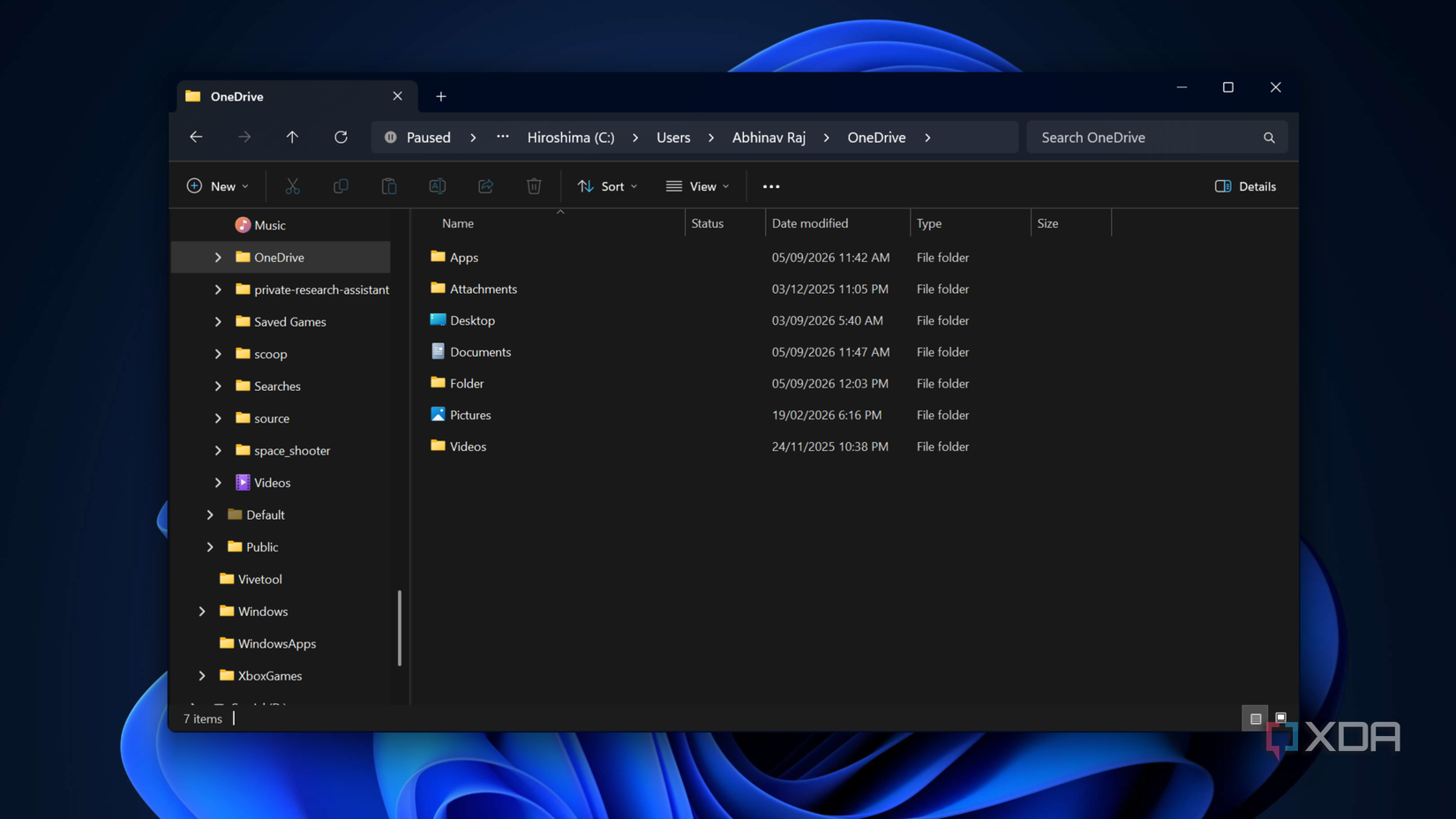
Task: Toggle the Details pane
Action: coord(1245,186)
